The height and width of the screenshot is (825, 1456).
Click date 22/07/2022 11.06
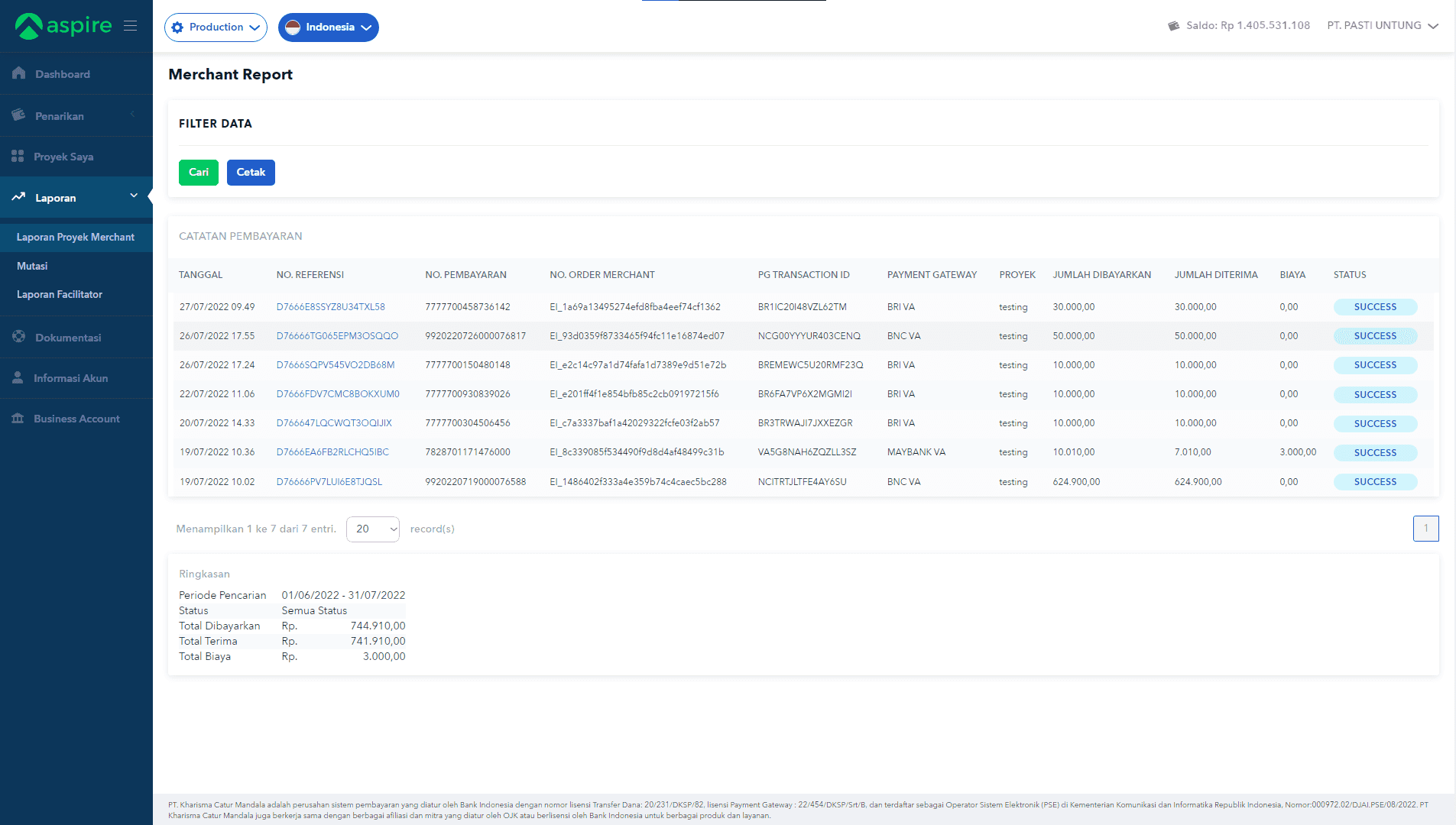click(x=217, y=394)
